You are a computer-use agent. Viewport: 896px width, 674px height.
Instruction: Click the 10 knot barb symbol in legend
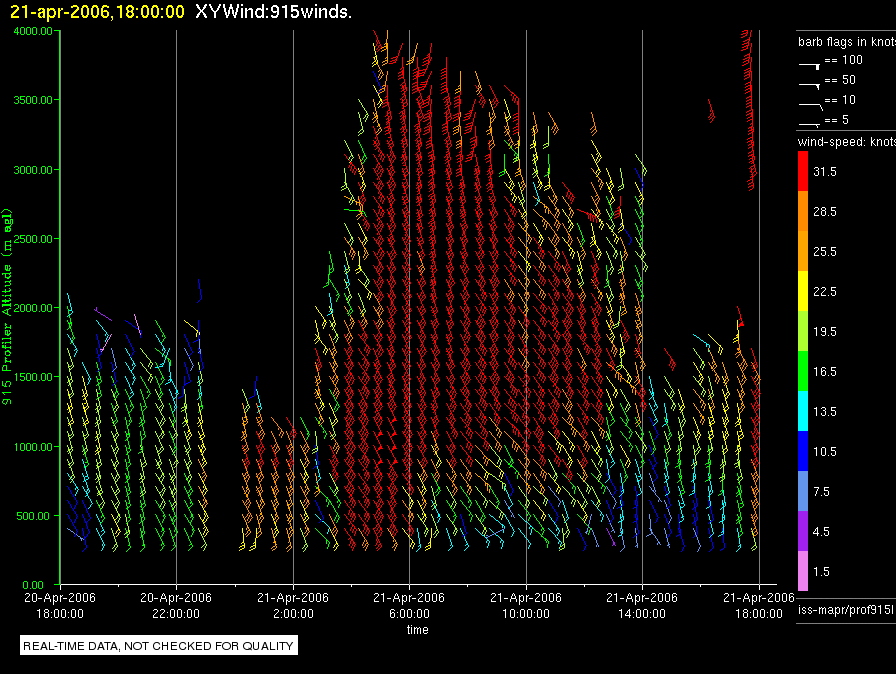pos(809,103)
